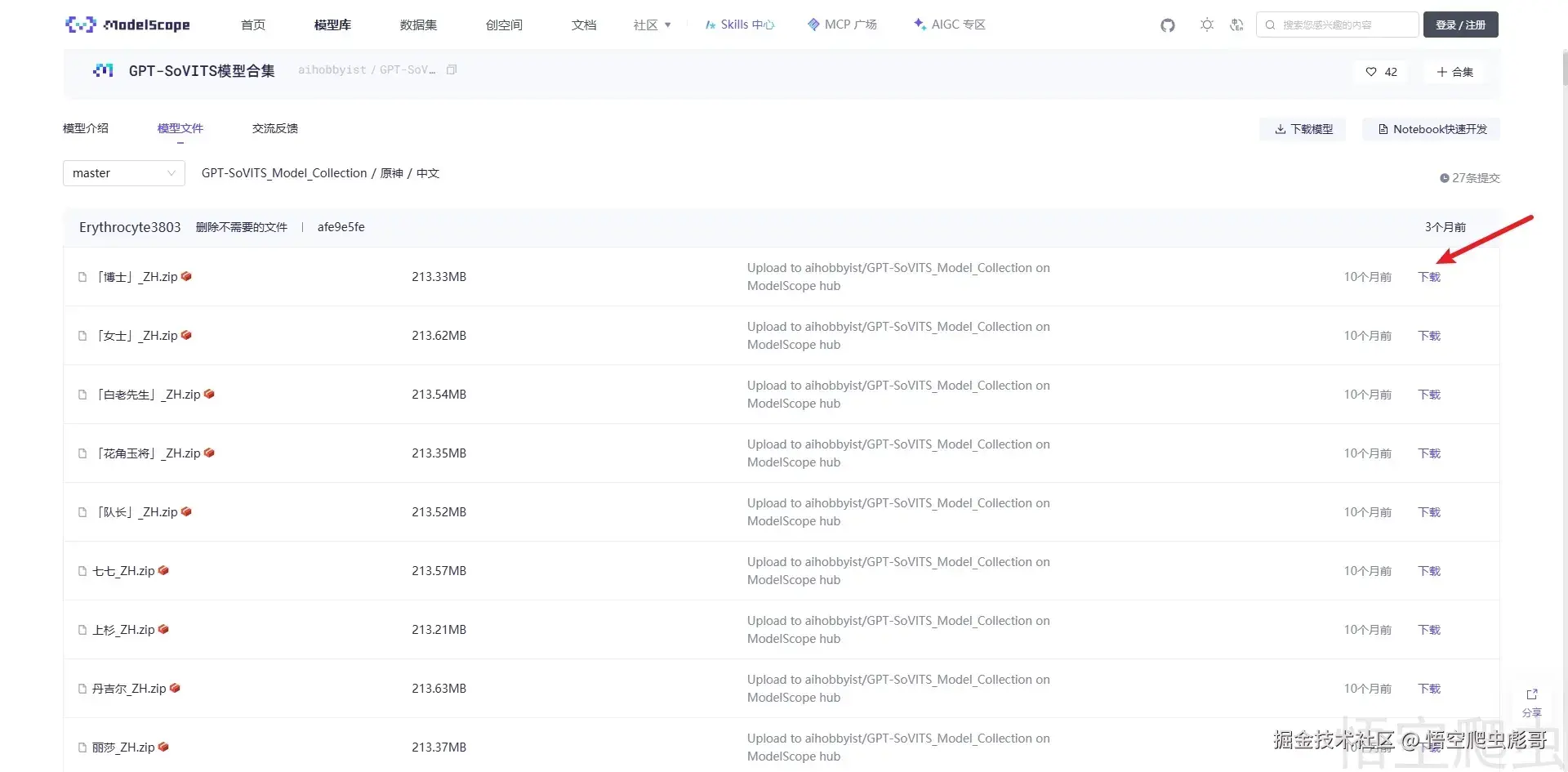Image resolution: width=1568 pixels, height=772 pixels.
Task: Toggle the light/dark theme sun icon
Action: click(x=1207, y=25)
